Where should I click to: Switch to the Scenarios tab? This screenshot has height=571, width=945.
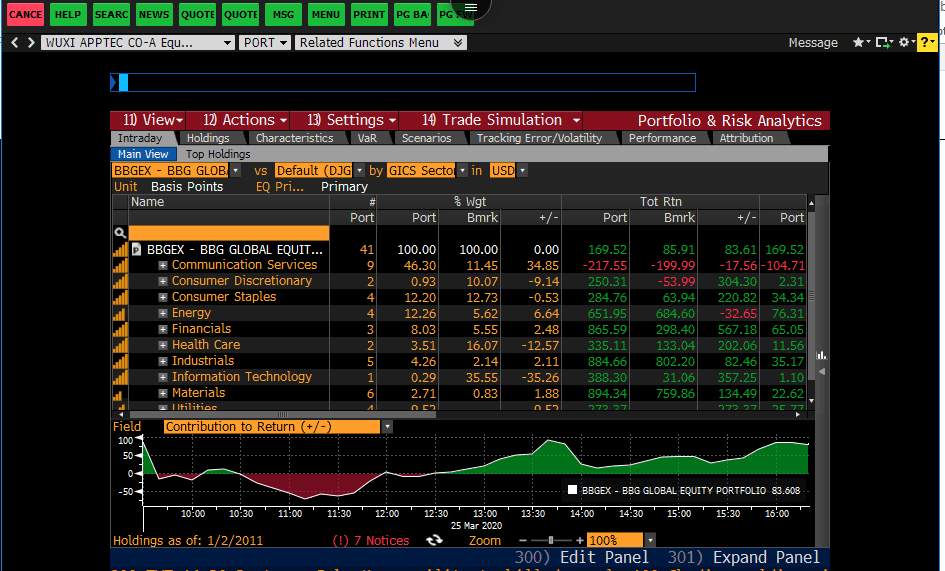[426, 138]
